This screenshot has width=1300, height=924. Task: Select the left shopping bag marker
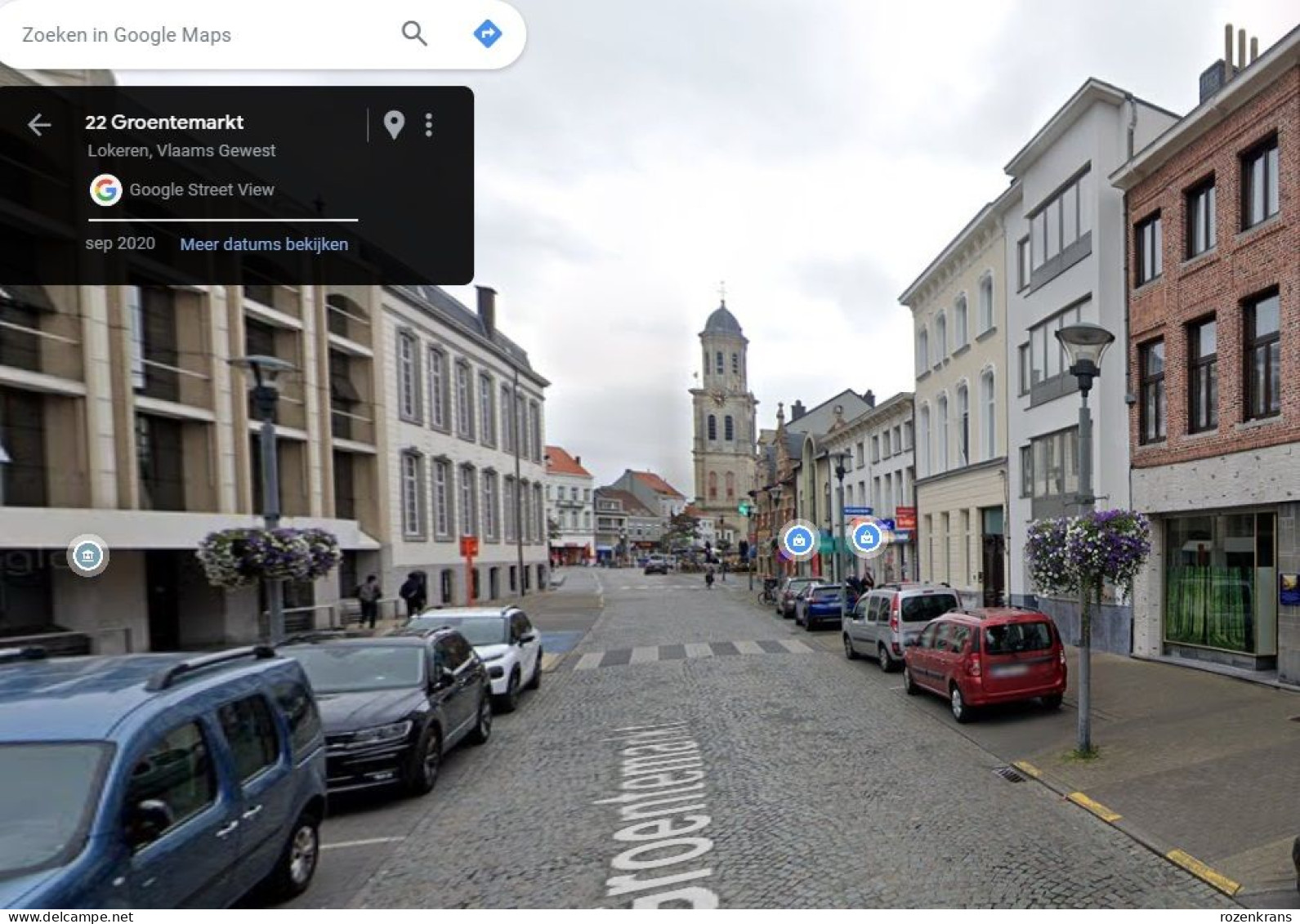coord(798,539)
